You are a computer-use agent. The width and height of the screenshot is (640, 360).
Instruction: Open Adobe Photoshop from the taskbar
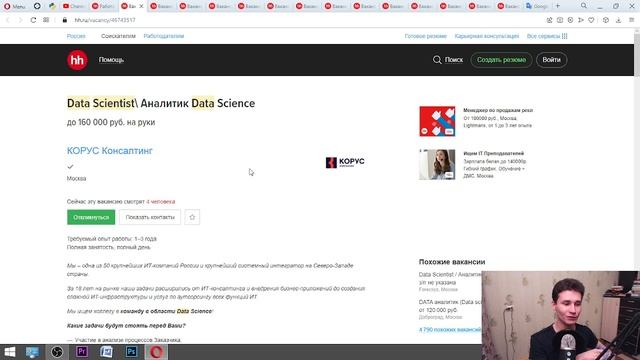tap(131, 352)
